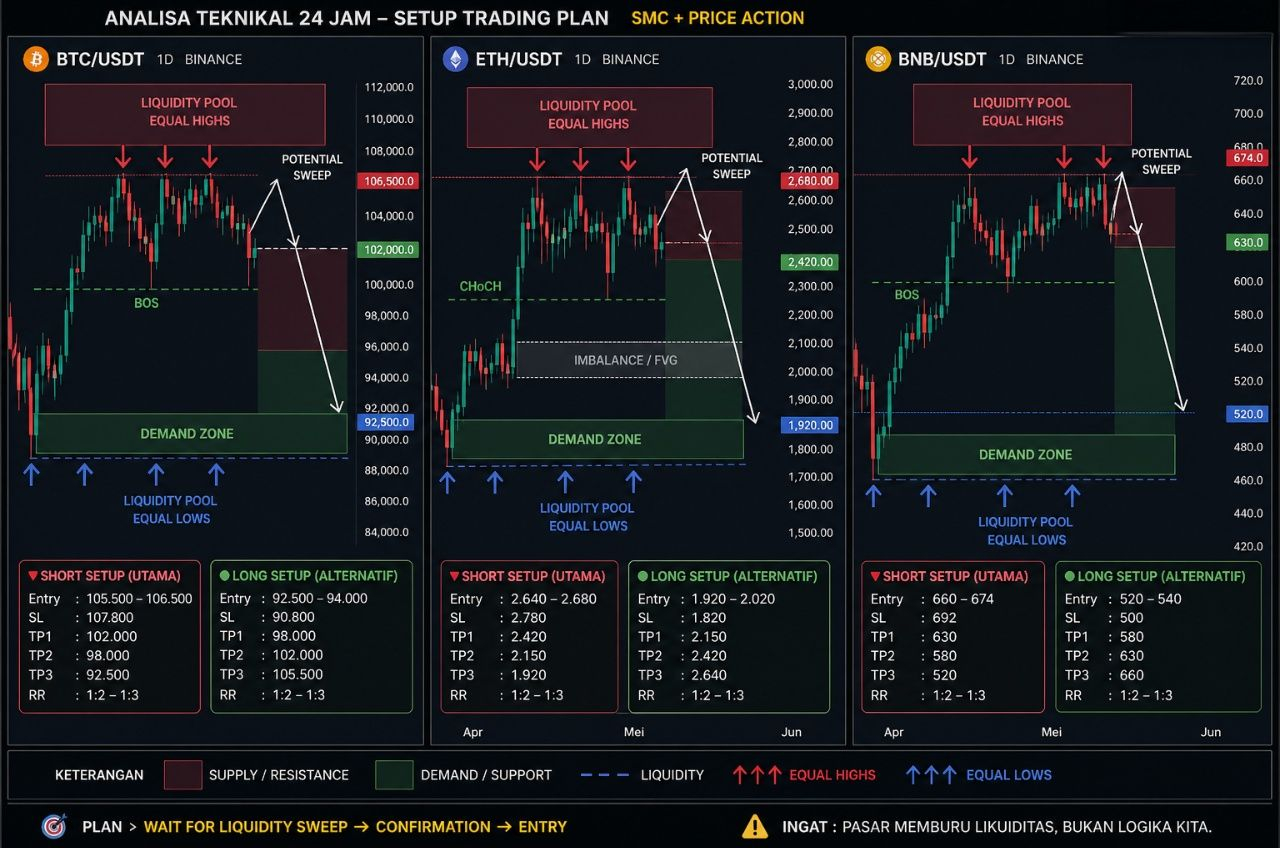Select the ETH/USDT chart title

coord(520,60)
